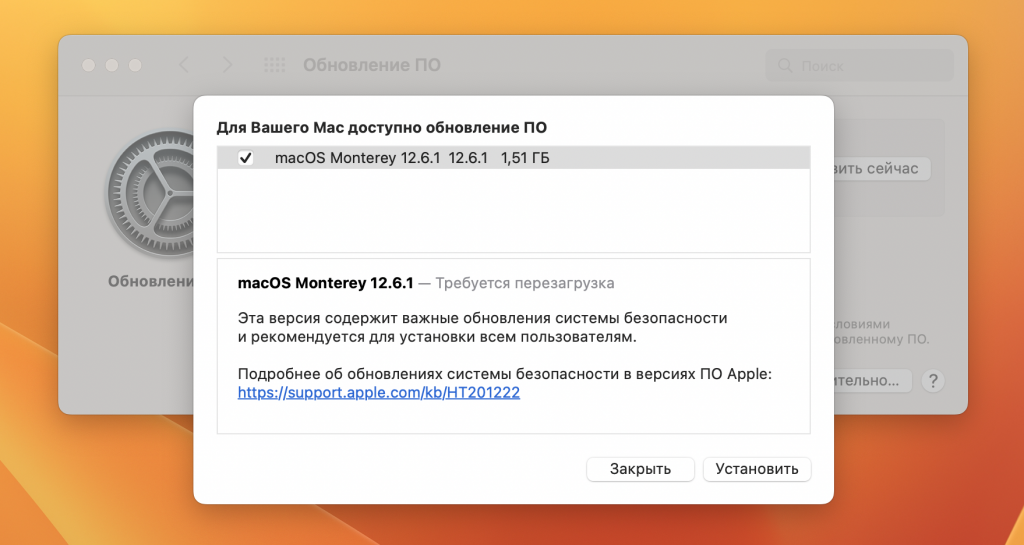Click the 'Требуется перезагрузка' text
This screenshot has width=1024, height=545.
click(524, 283)
